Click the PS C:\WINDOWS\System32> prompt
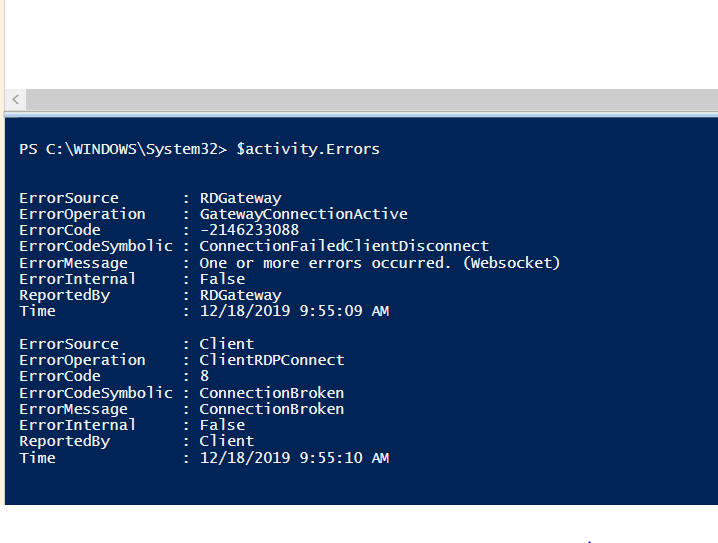Viewport: 718px width, 543px height. click(123, 149)
